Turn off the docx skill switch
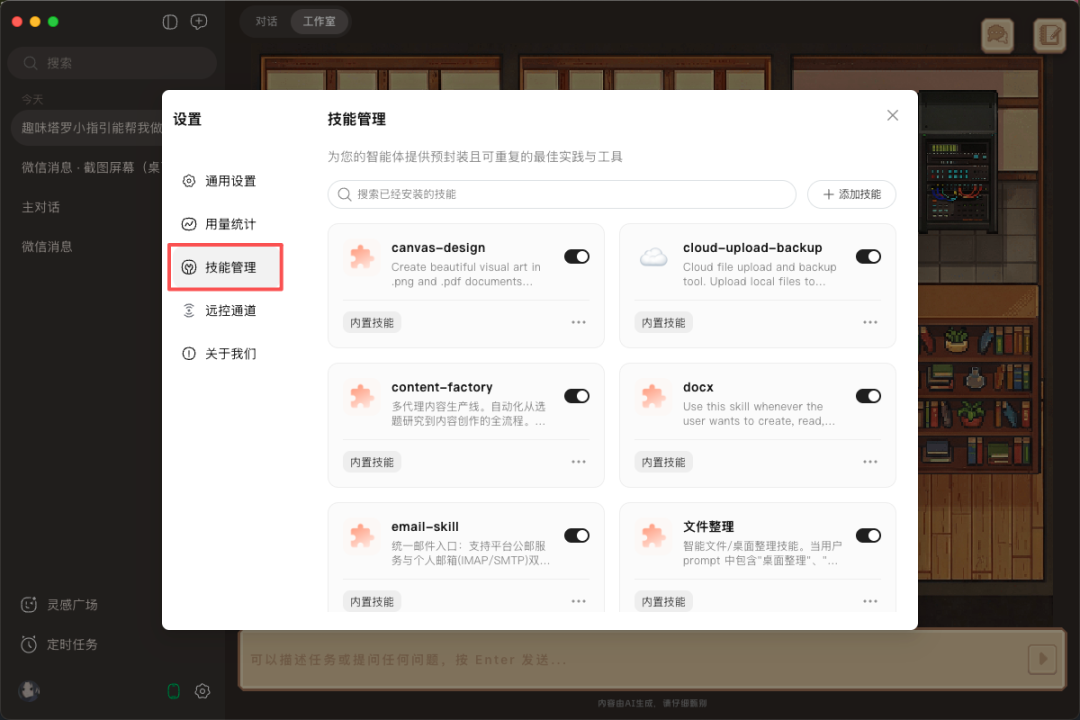1080x720 pixels. pos(868,396)
